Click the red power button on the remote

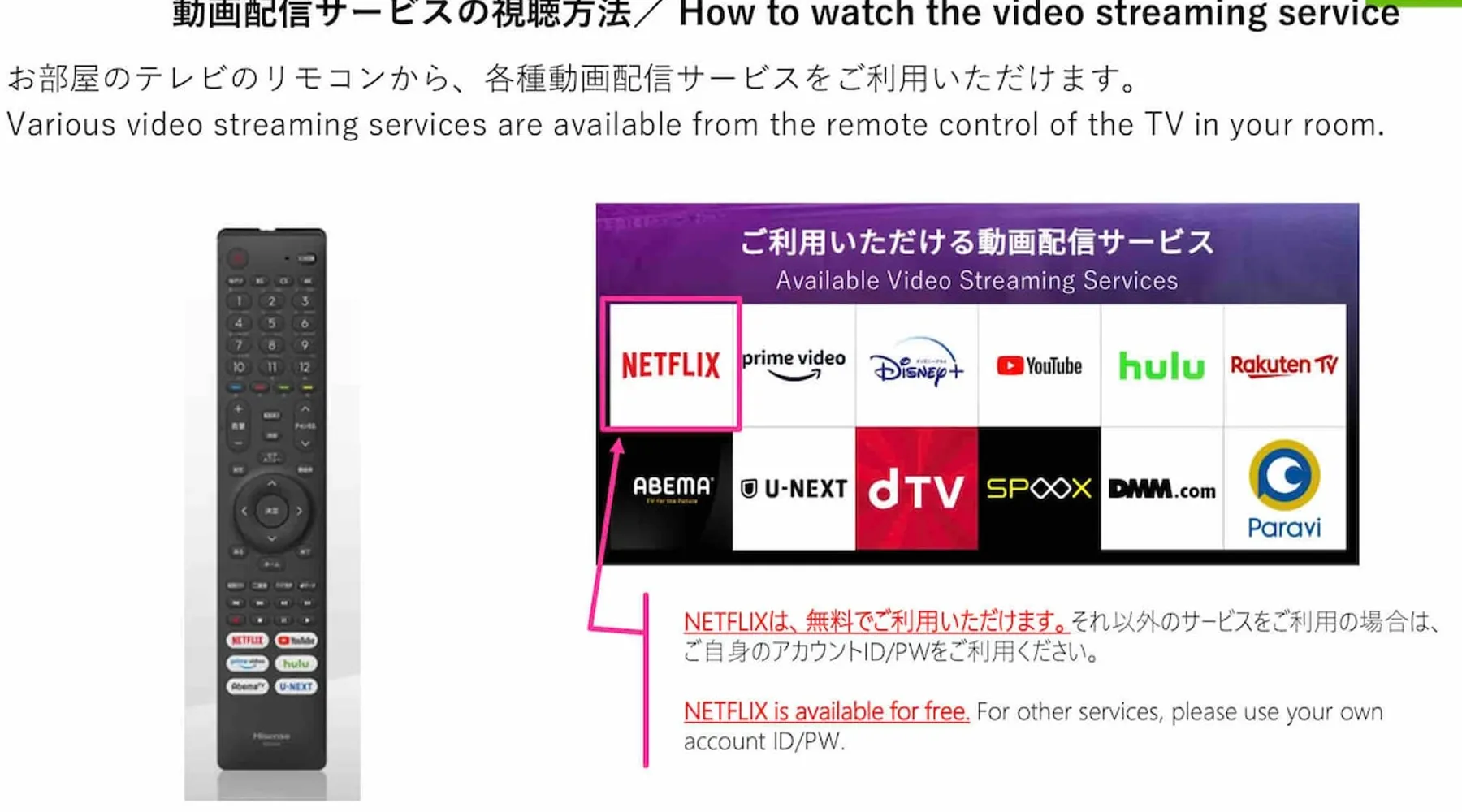[x=237, y=258]
